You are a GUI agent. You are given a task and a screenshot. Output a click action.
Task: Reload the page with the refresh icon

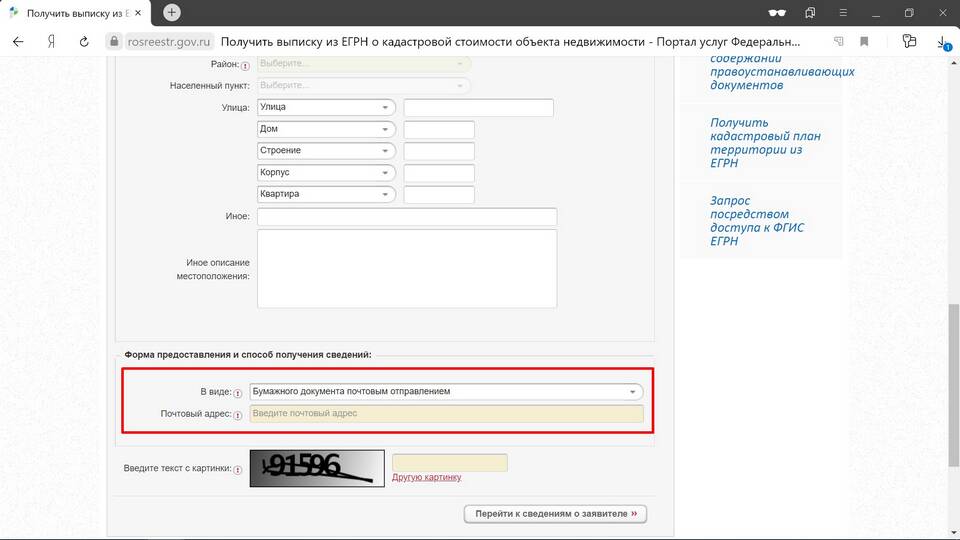pyautogui.click(x=84, y=42)
